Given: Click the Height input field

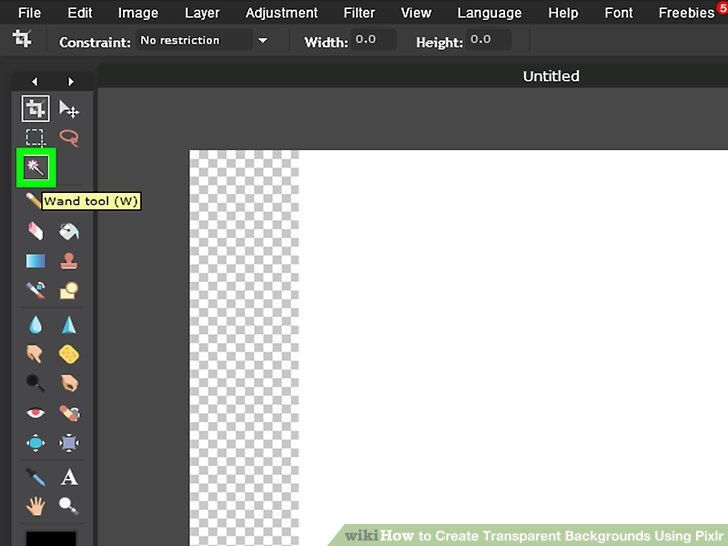Looking at the screenshot, I should click(x=488, y=40).
